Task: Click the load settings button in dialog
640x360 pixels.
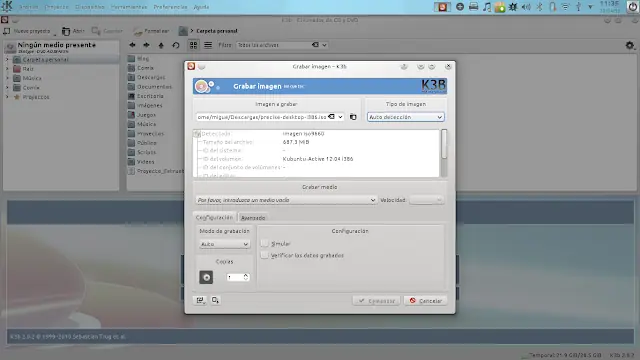Action: pos(200,300)
